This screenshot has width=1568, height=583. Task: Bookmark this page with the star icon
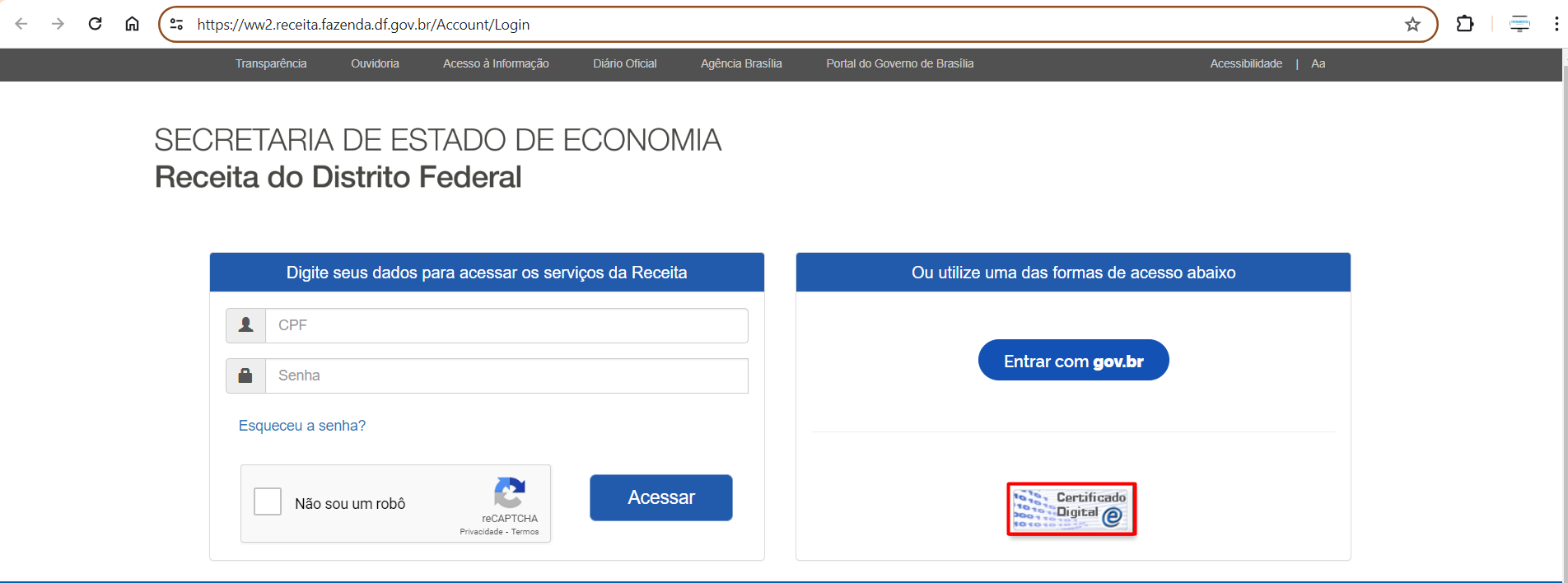1412,25
